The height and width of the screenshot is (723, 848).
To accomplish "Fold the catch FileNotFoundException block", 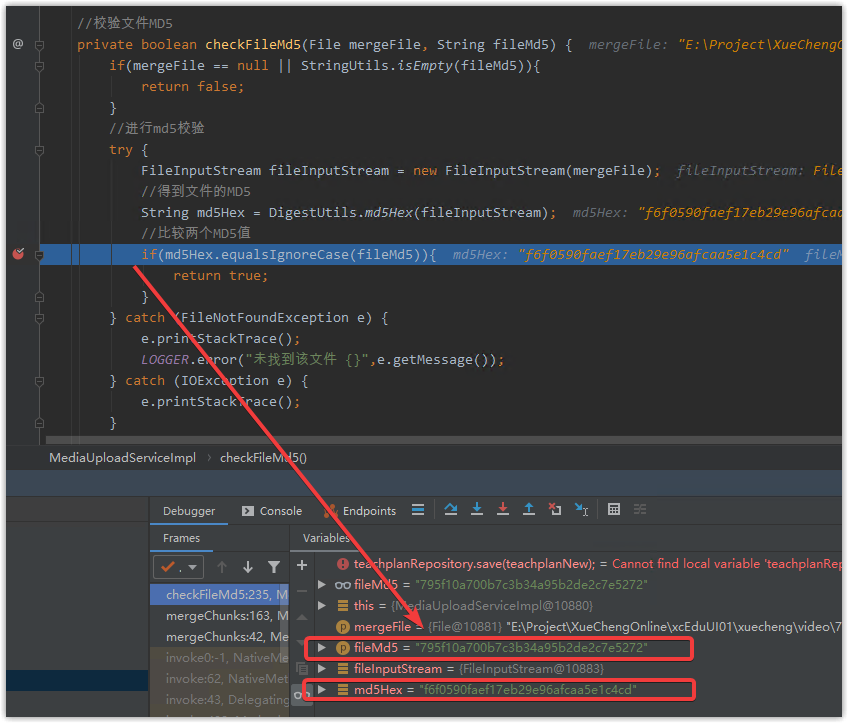I will click(x=39, y=319).
